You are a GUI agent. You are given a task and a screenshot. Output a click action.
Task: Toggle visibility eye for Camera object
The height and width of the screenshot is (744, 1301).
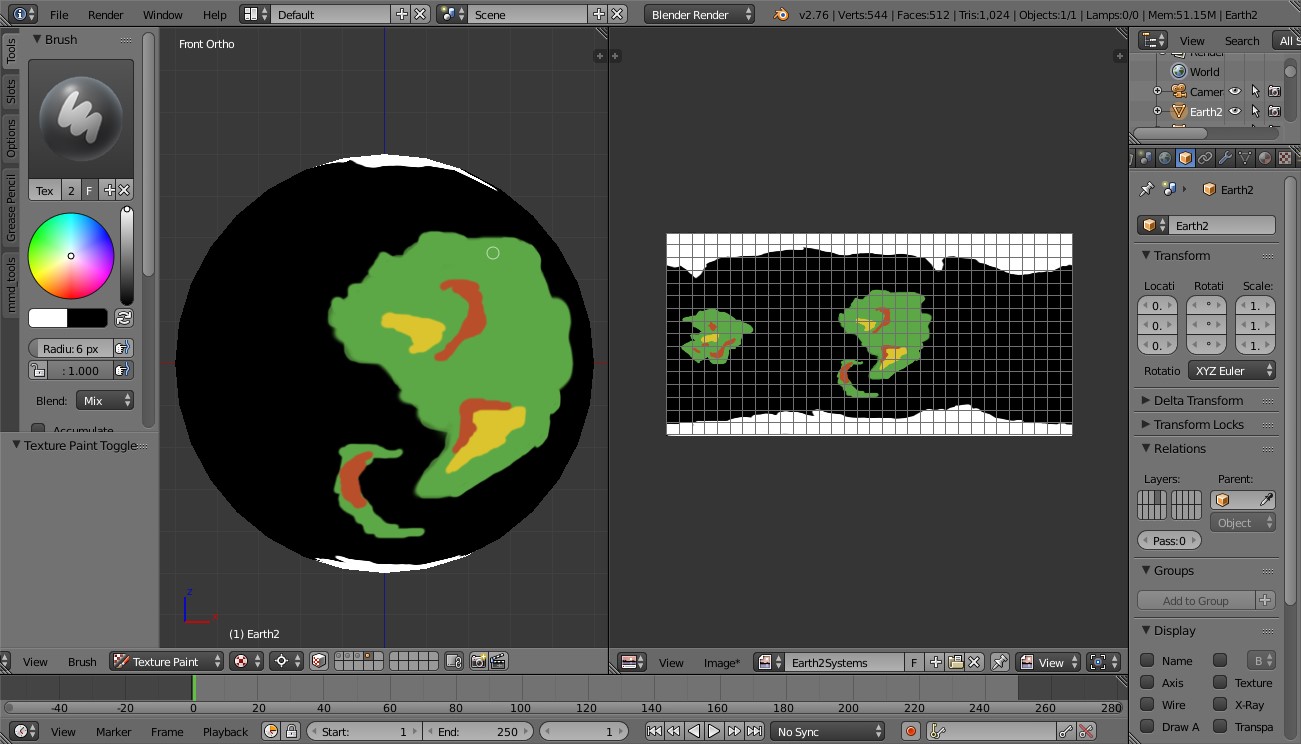click(1235, 91)
